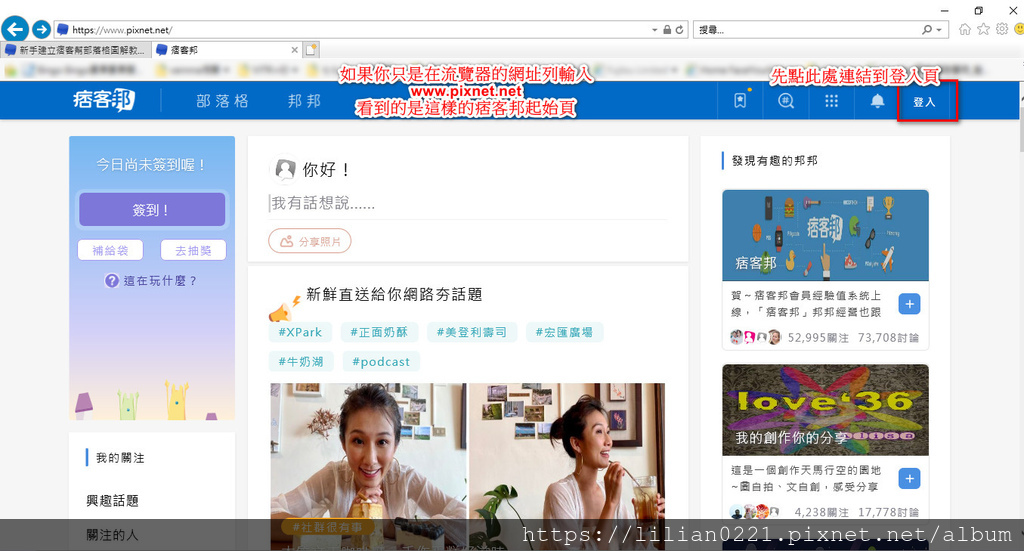The image size is (1024, 551).
Task: Select the #podcast hashtag
Action: pyautogui.click(x=381, y=361)
